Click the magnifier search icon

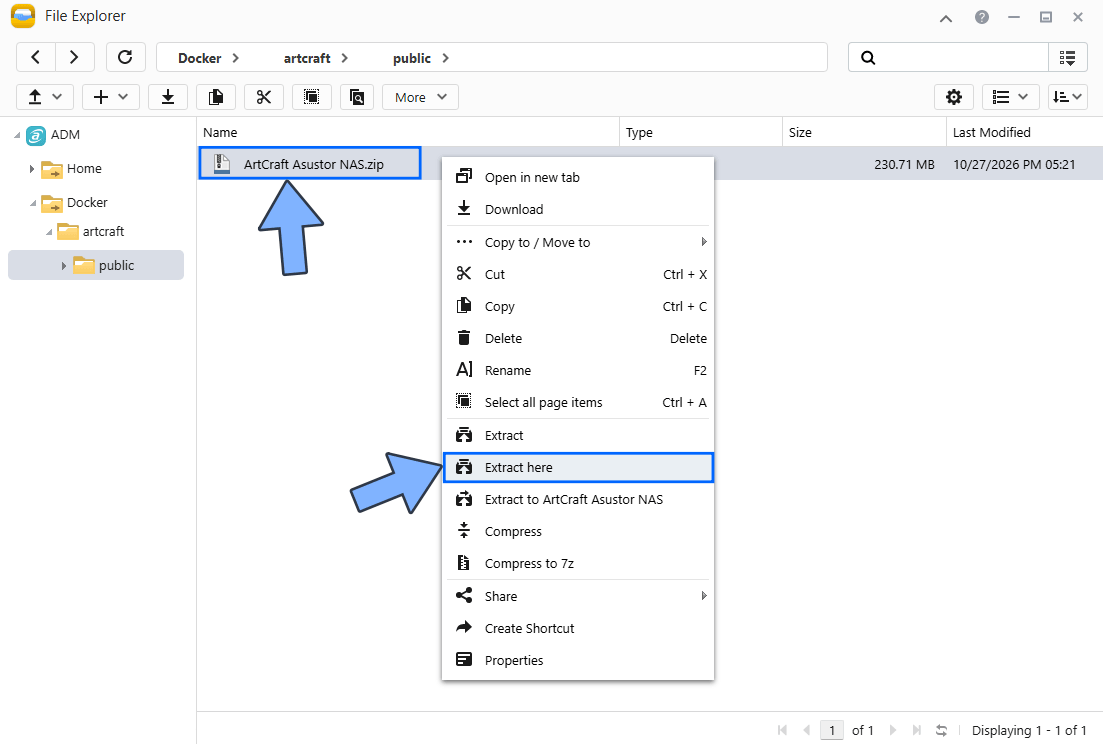(x=868, y=58)
